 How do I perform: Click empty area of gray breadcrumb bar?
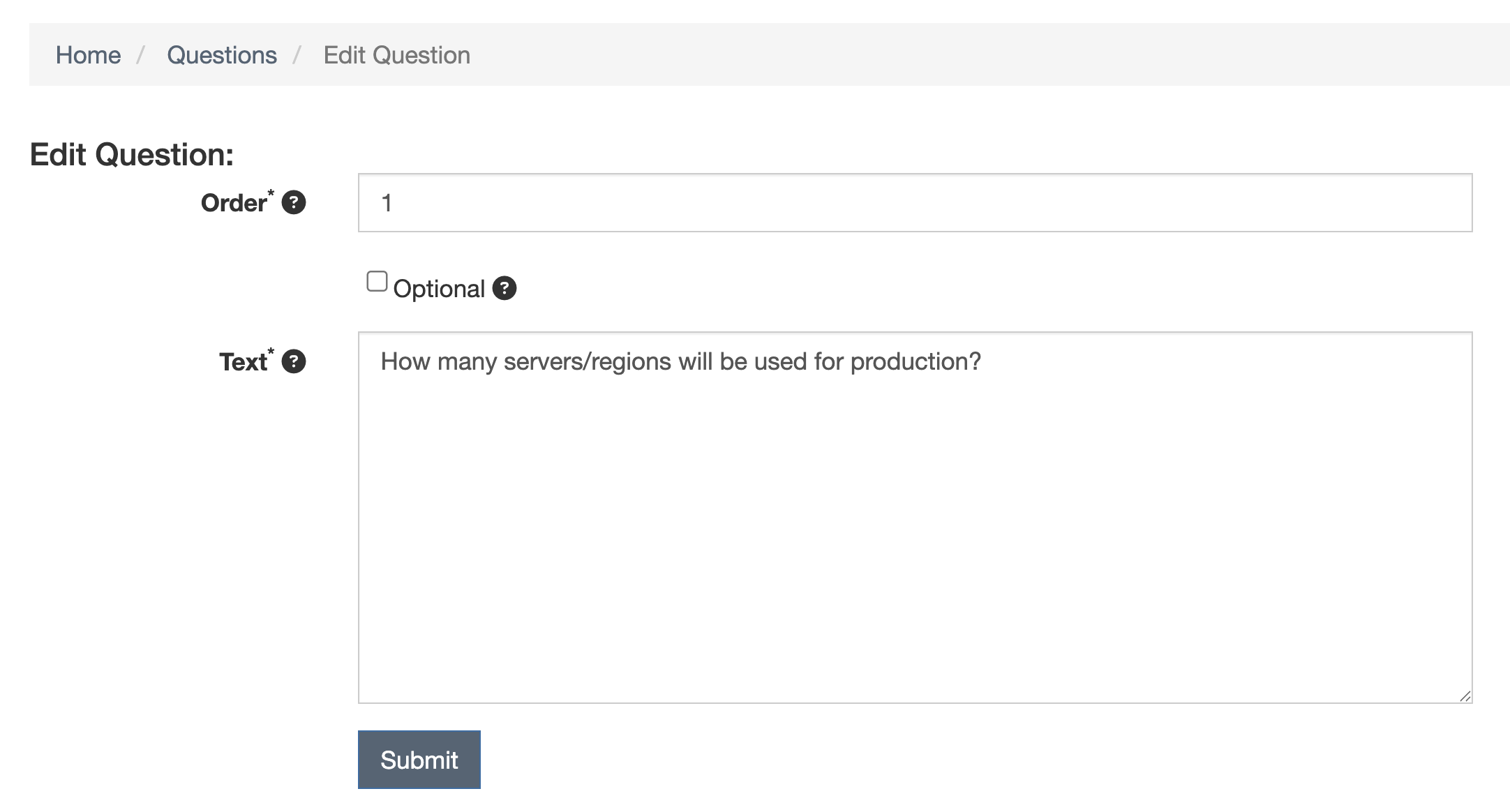click(x=977, y=55)
